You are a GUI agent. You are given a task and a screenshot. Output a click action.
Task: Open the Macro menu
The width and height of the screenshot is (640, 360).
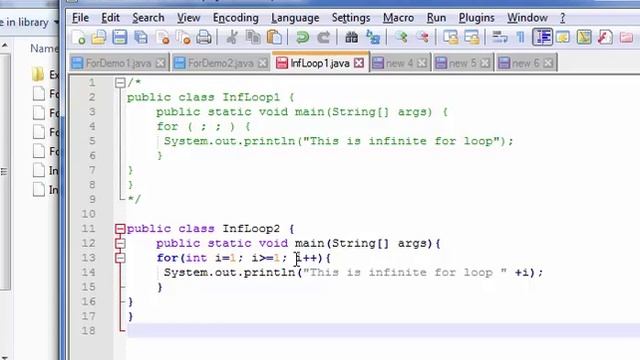tap(398, 18)
